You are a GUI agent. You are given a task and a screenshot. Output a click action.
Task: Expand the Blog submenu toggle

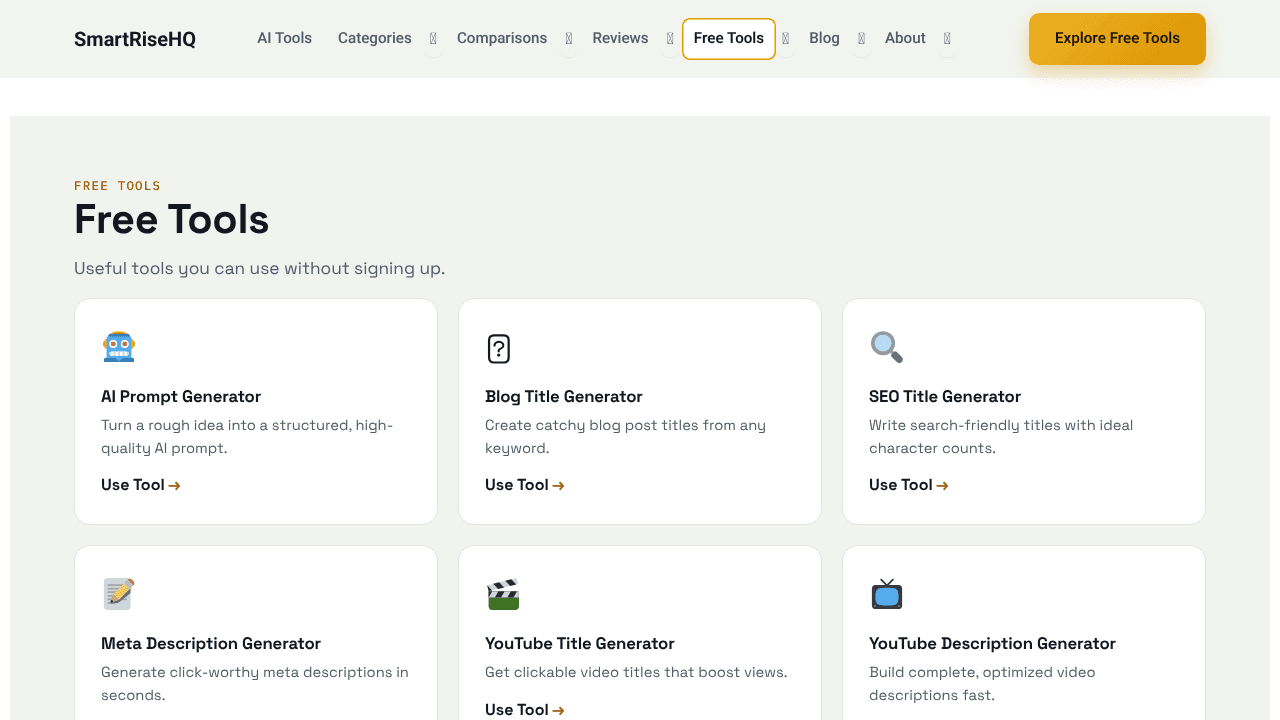point(862,39)
